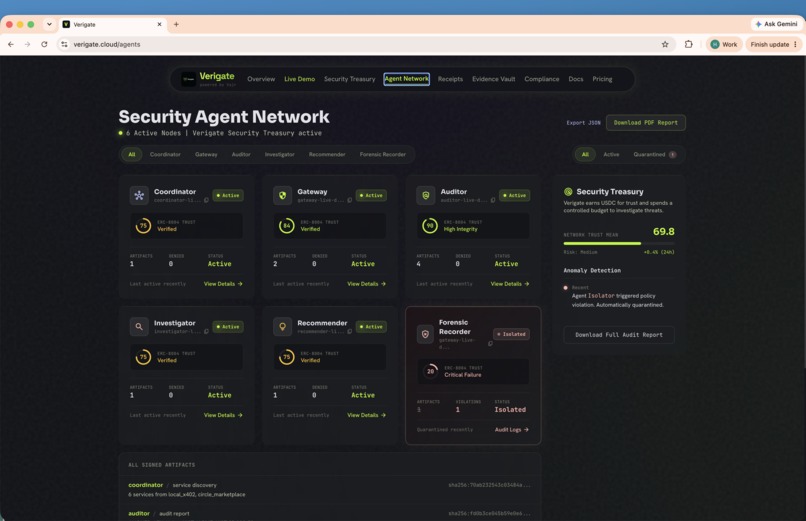Viewport: 806px width, 521px height.
Task: Click the Ask Gemini button
Action: click(776, 24)
